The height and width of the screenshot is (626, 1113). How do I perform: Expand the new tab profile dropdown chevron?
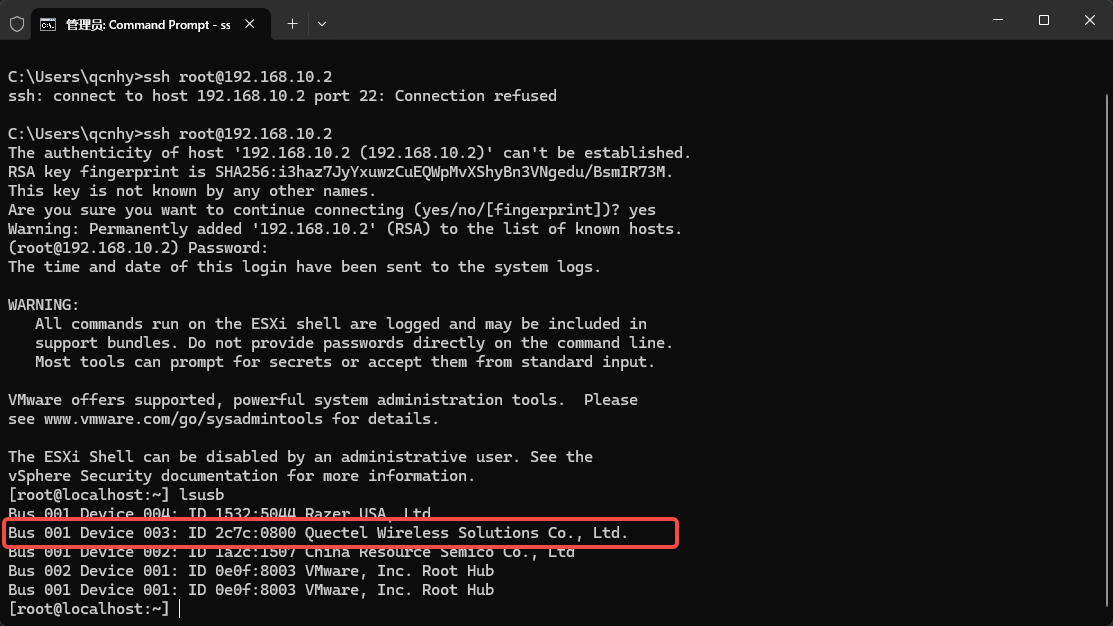coord(322,24)
